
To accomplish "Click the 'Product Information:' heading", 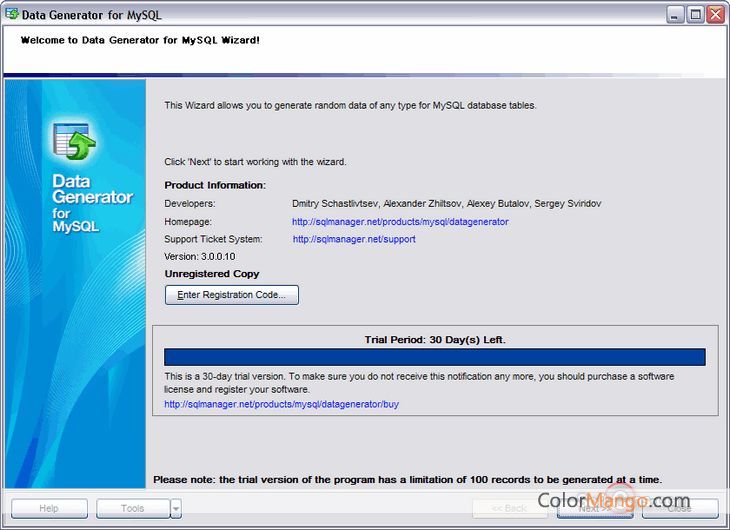I will click(x=215, y=185).
